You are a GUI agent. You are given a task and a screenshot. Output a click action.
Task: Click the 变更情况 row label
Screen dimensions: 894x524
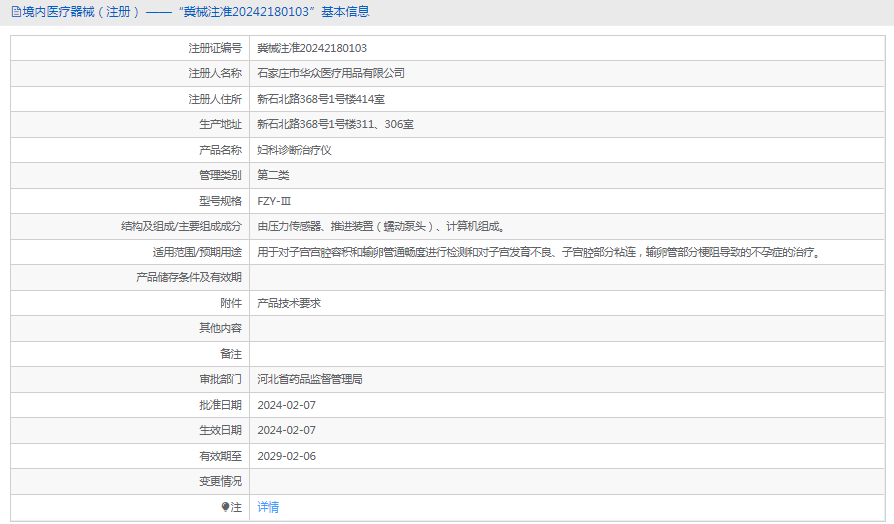click(x=220, y=481)
